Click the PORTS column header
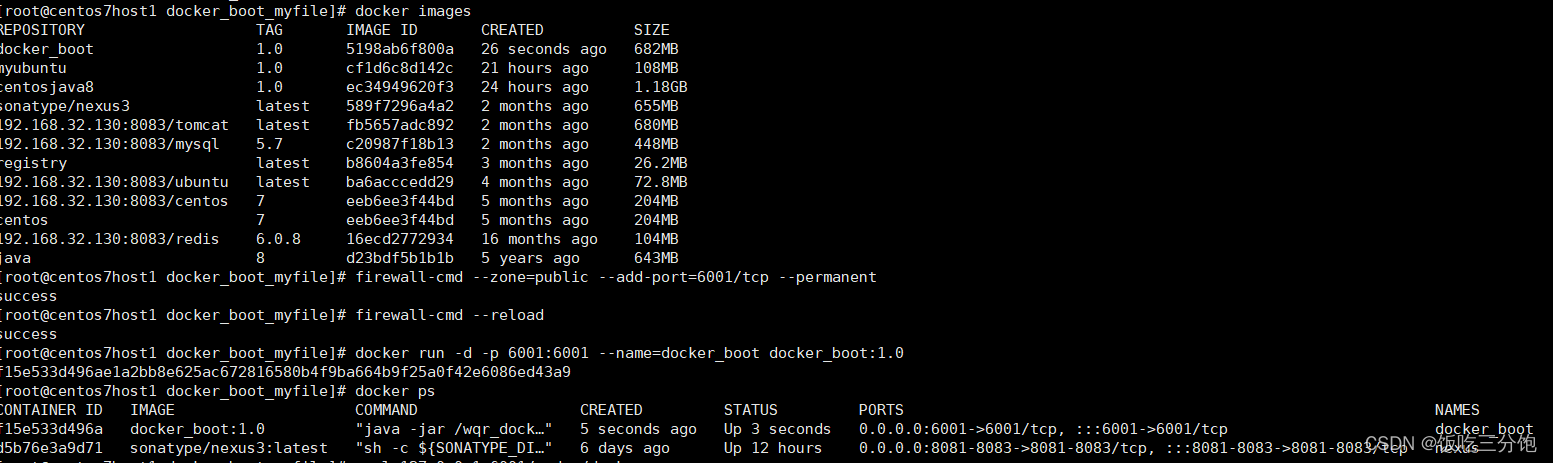1553x463 pixels. tap(881, 410)
